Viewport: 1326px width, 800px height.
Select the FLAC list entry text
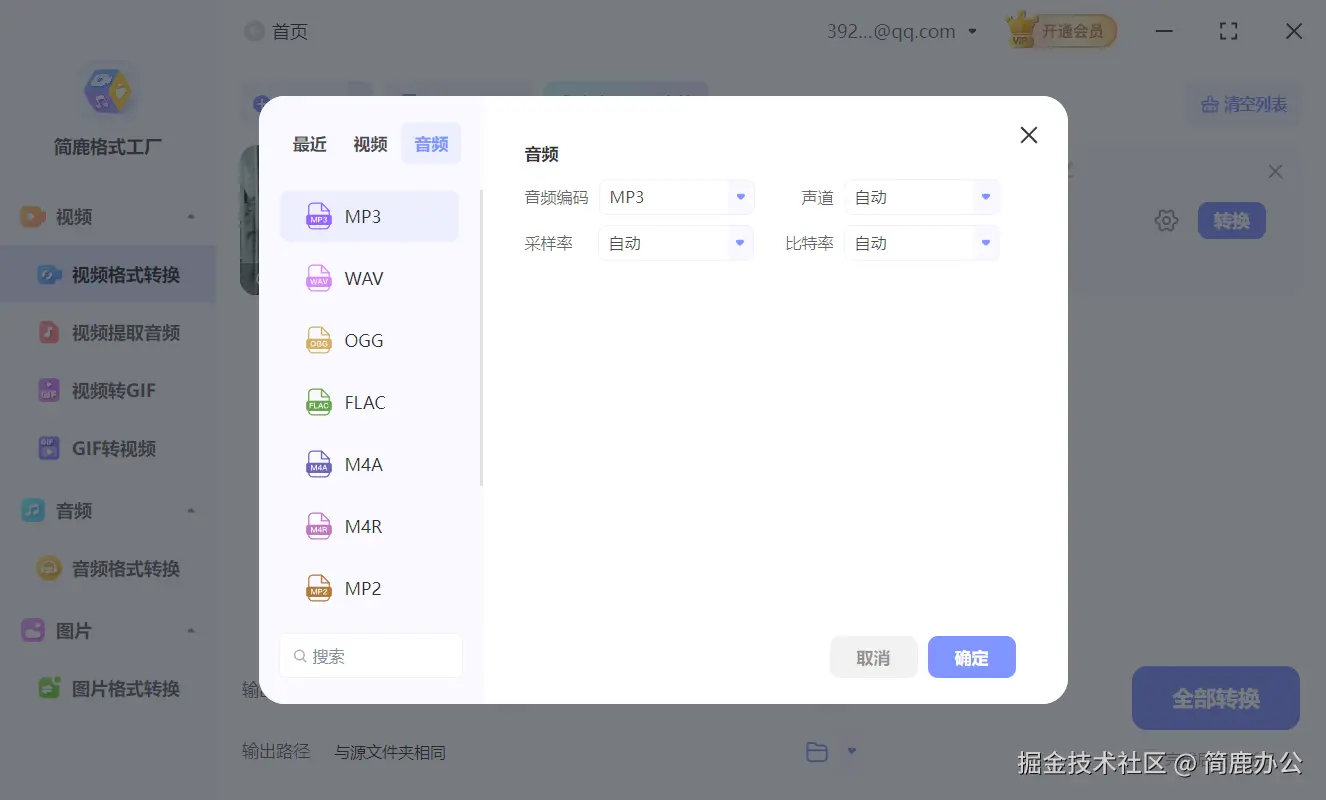click(365, 403)
